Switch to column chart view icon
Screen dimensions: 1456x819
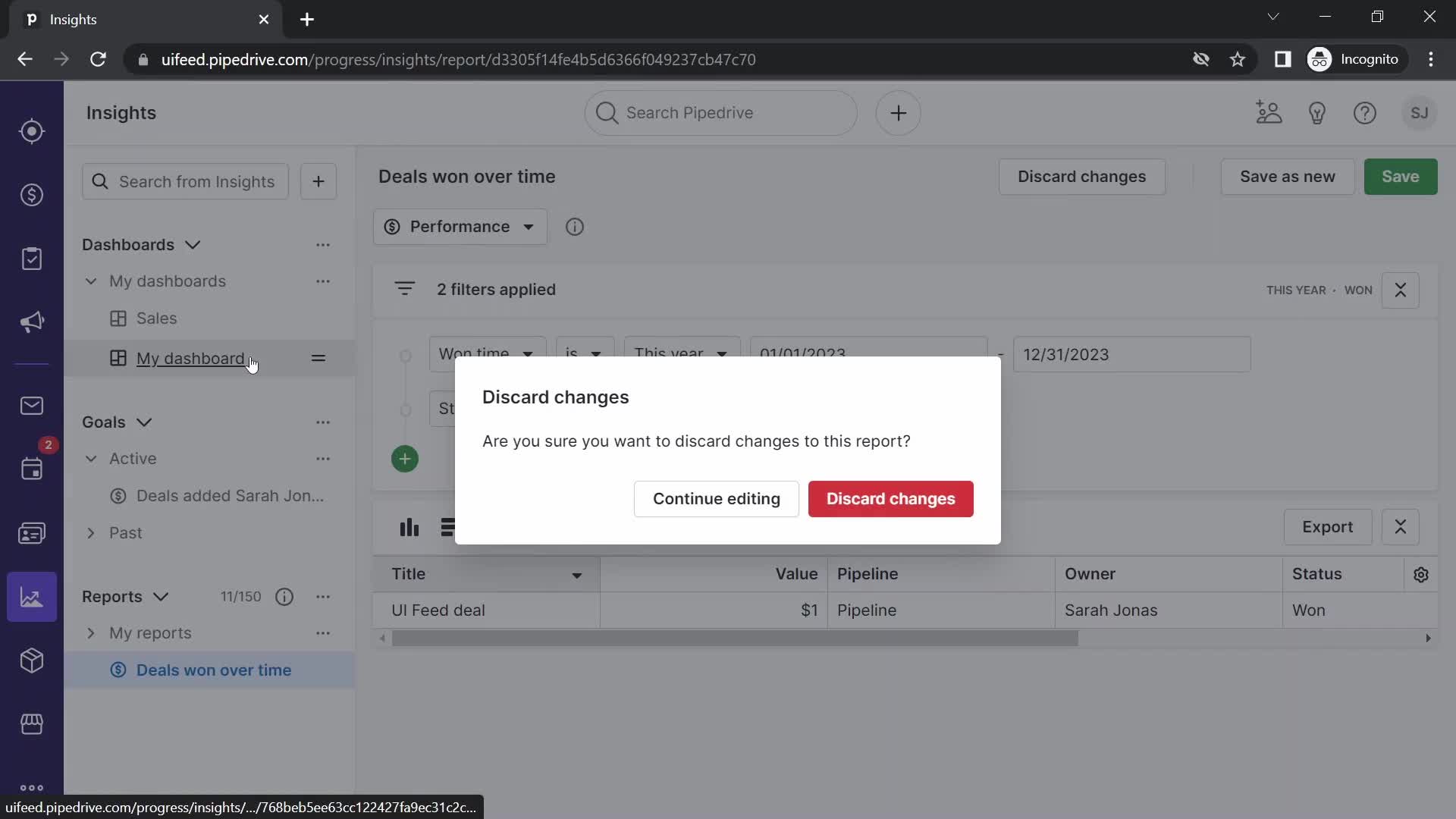click(409, 527)
